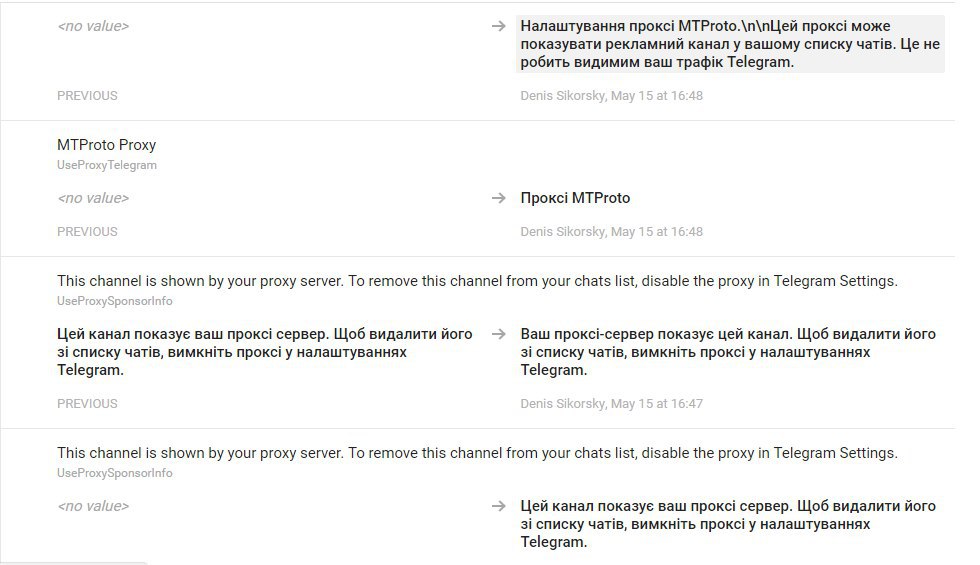980x565 pixels.
Task: Click PREVIOUS below the highlighted 'Налаштування проксі' translation
Action: click(x=87, y=96)
